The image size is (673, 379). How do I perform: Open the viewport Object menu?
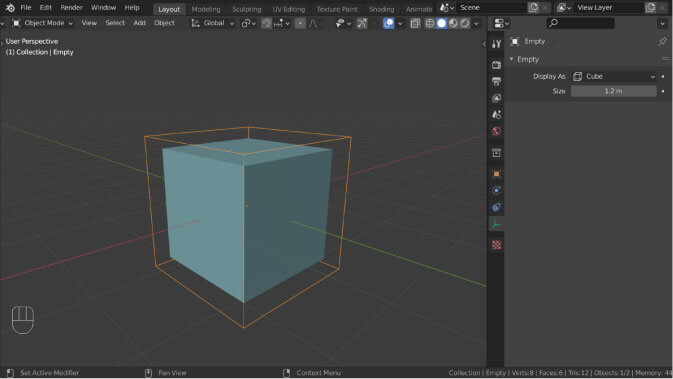pos(164,23)
